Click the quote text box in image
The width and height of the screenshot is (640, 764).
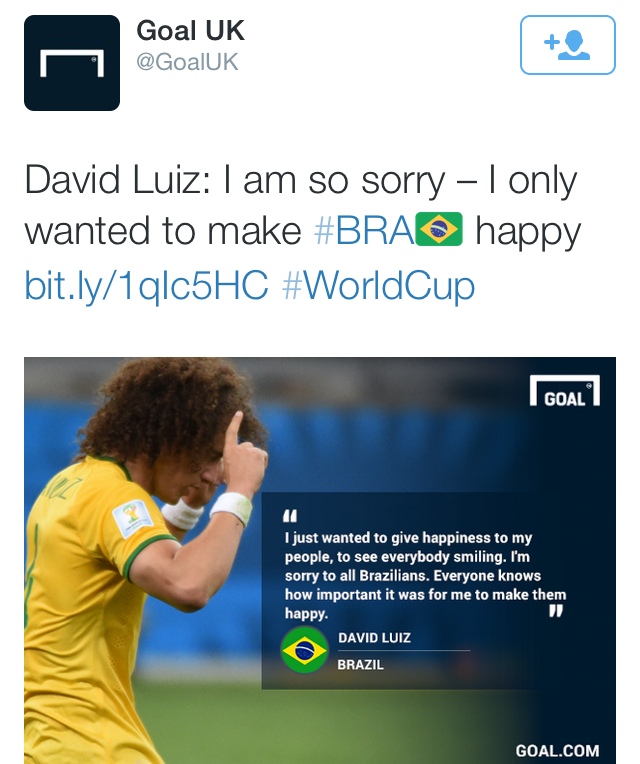(425, 591)
